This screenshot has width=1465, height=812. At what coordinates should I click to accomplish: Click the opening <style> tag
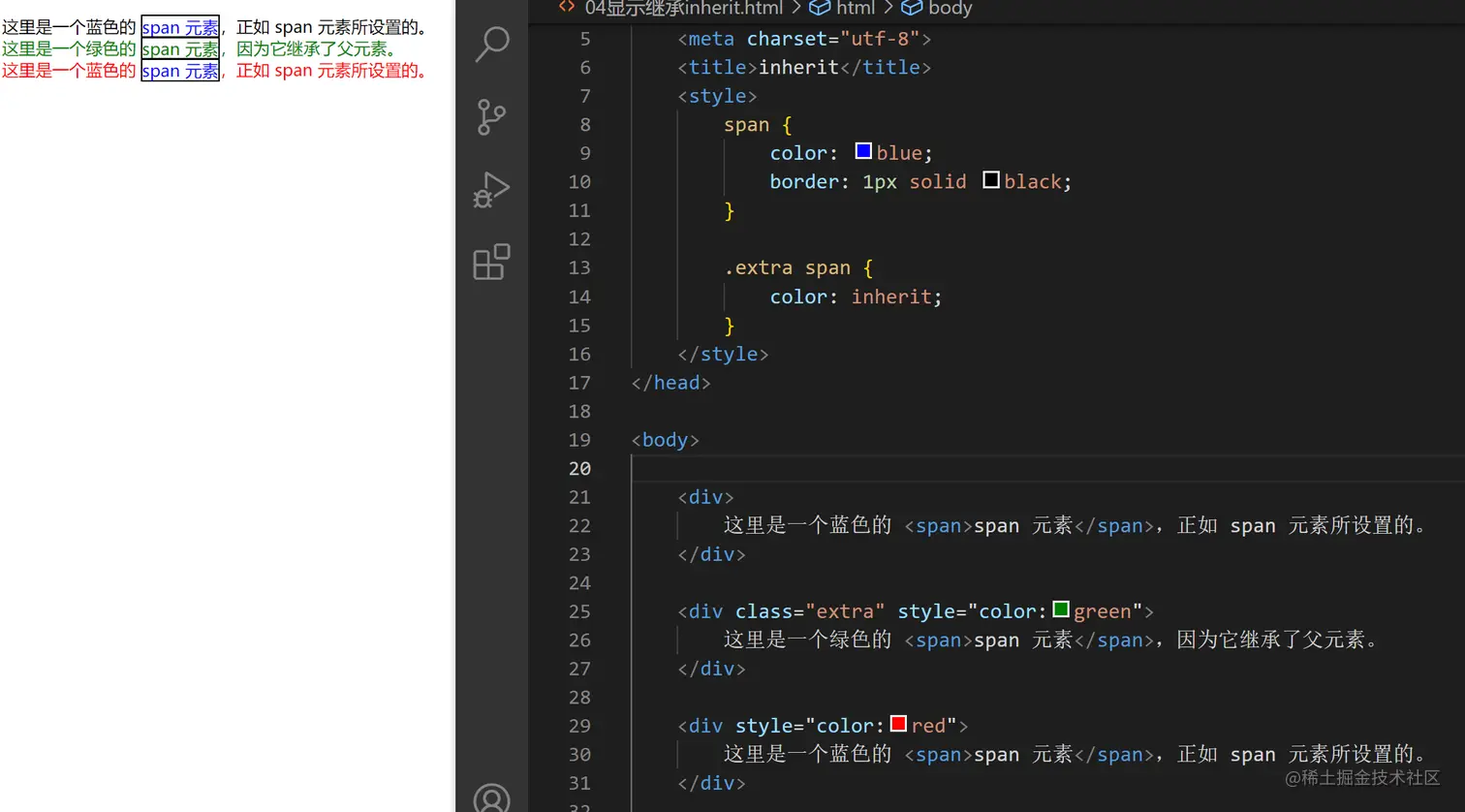[717, 96]
